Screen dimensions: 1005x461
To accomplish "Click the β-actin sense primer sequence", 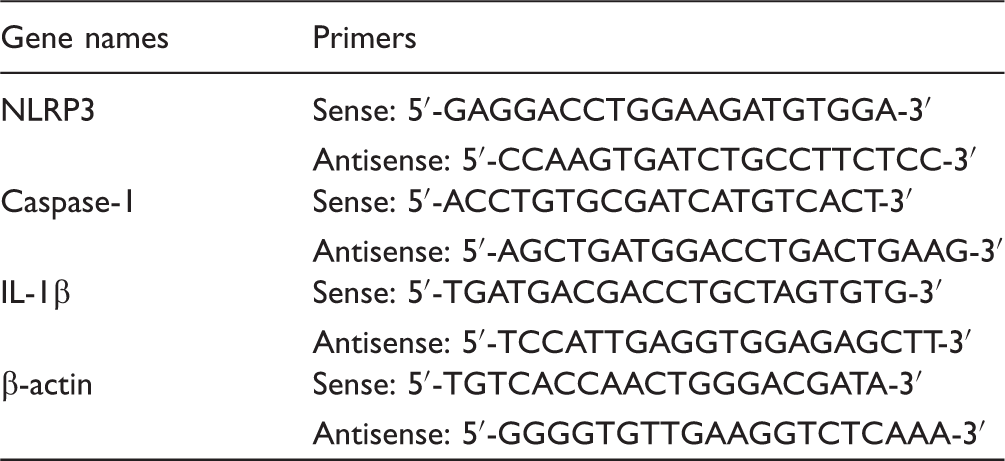I will 618,387.
